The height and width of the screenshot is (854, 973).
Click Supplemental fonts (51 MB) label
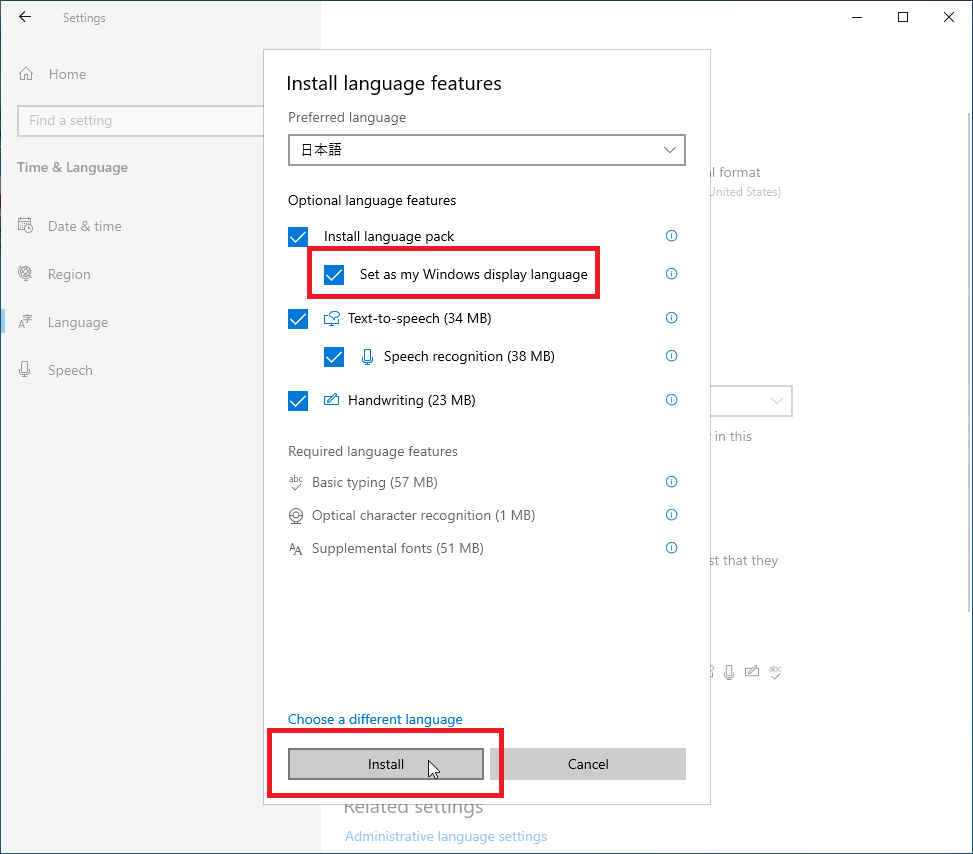(x=397, y=548)
